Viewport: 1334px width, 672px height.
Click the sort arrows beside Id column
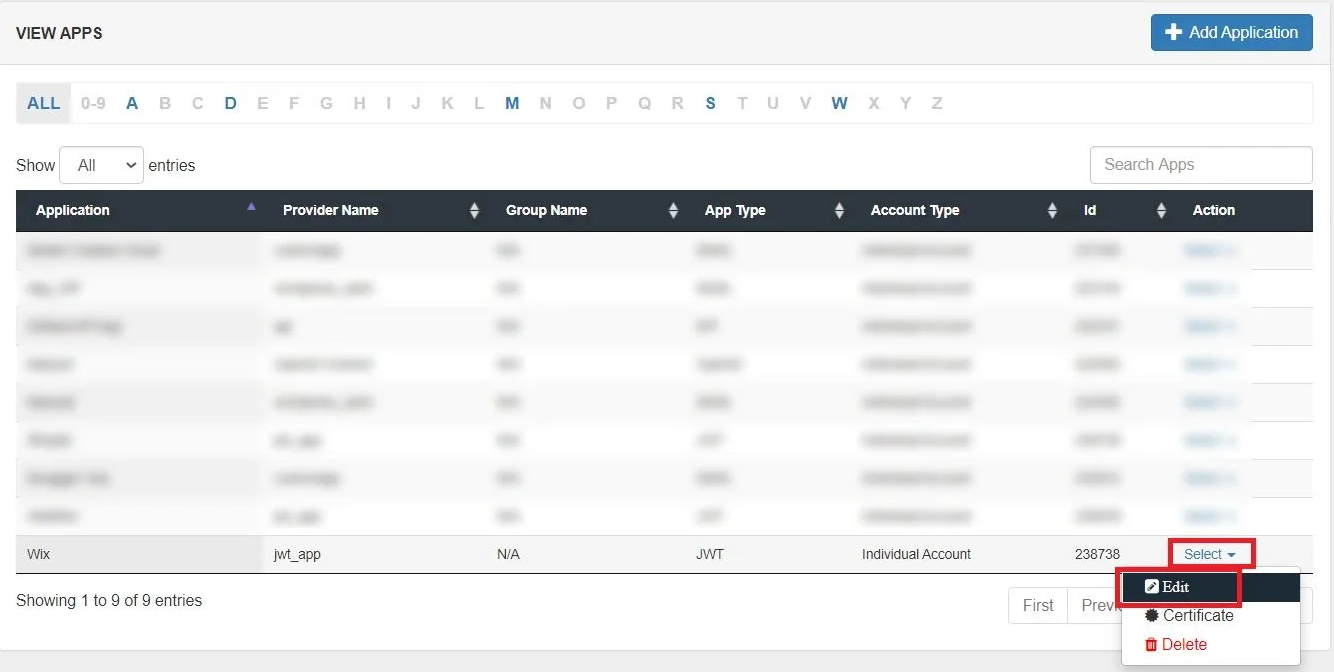(x=1161, y=210)
